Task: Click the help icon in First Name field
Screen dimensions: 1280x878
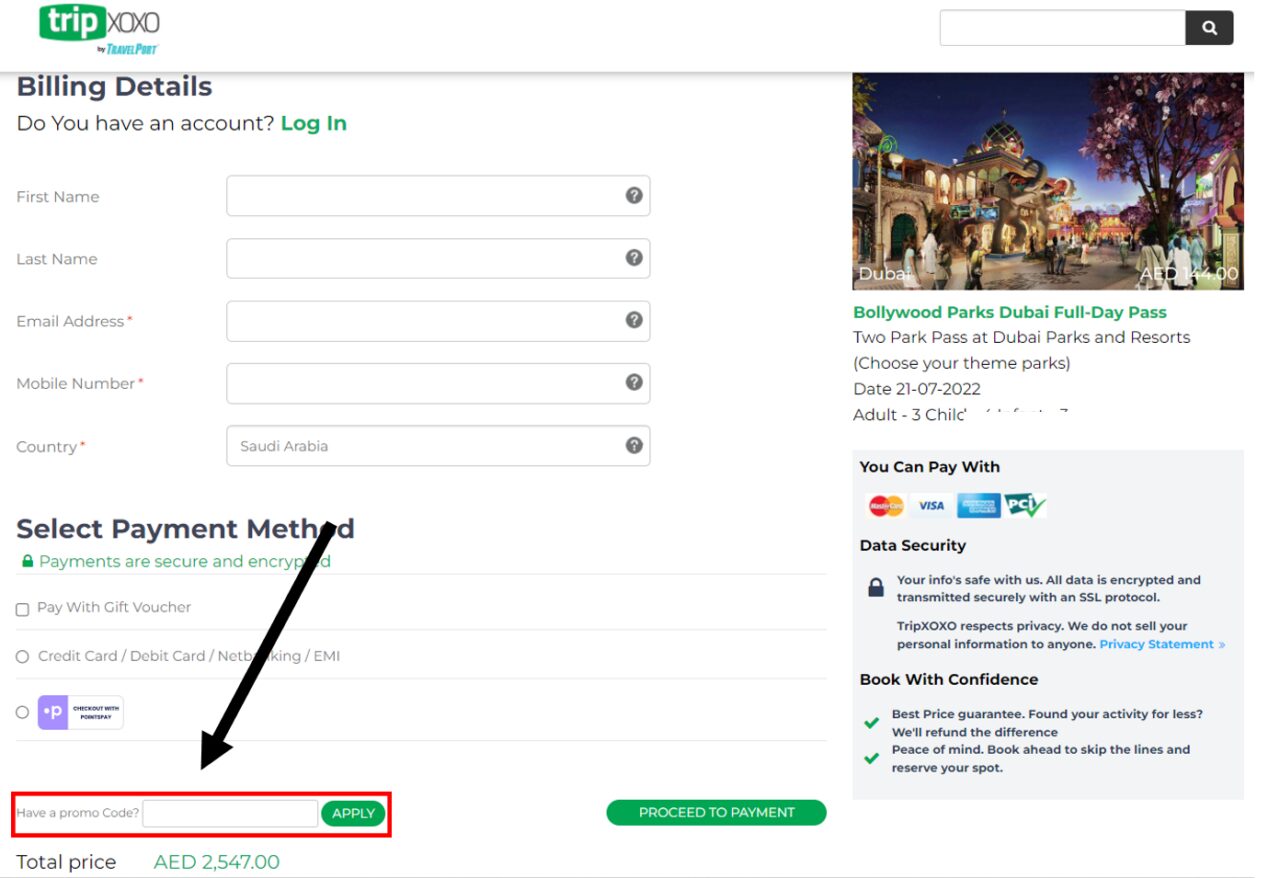Action: coord(634,195)
